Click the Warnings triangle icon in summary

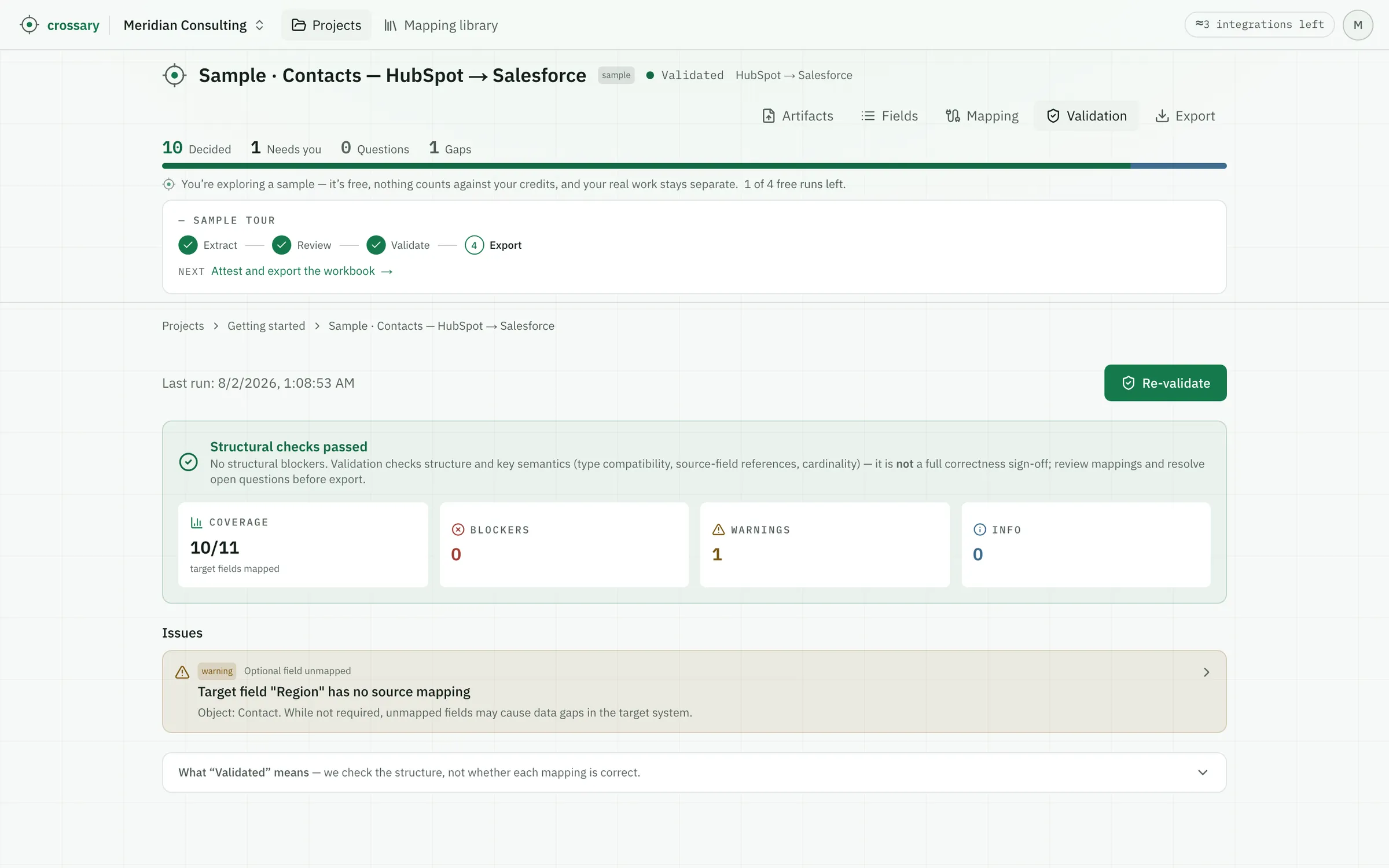718,529
